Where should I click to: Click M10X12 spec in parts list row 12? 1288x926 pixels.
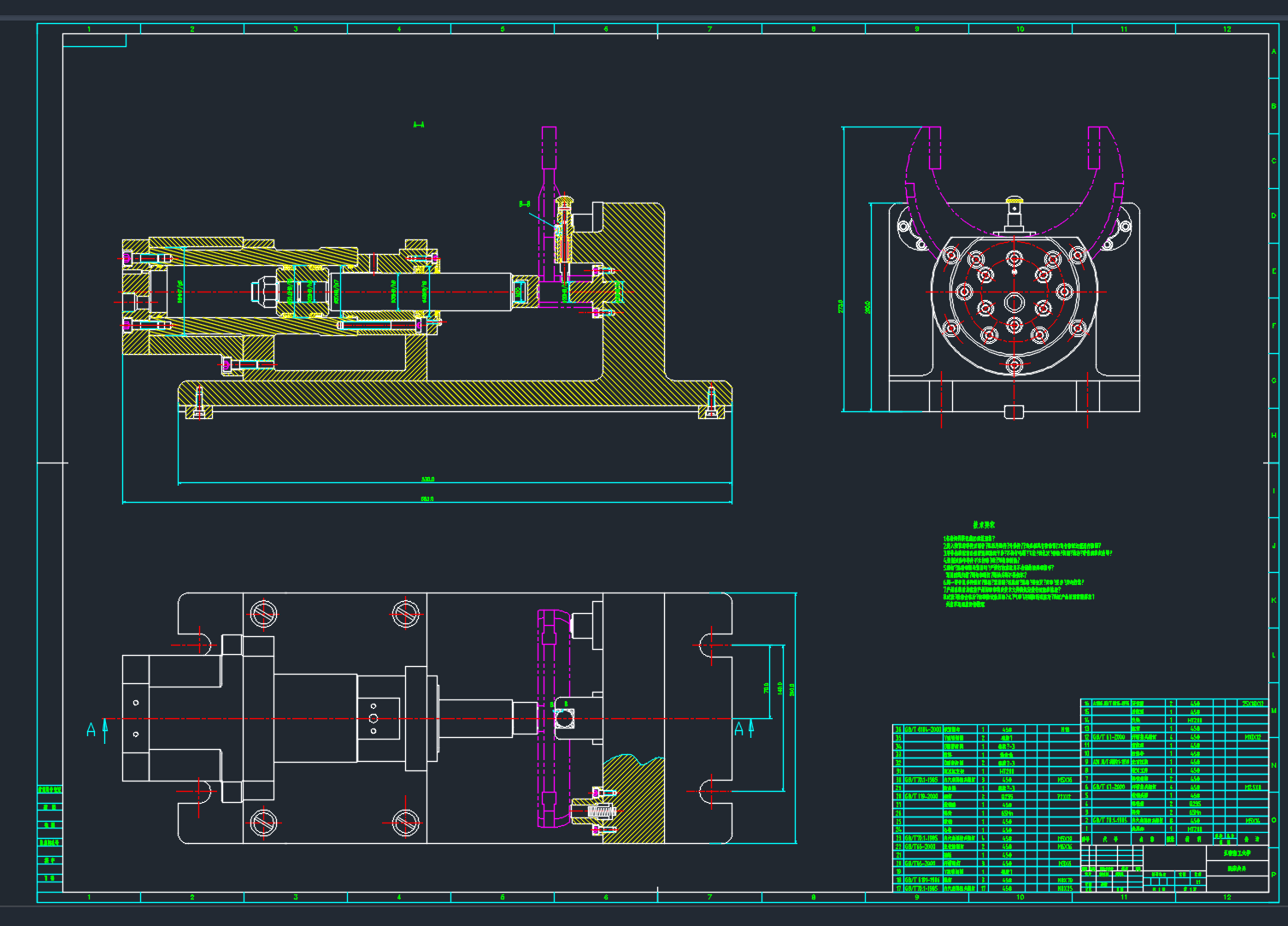pyautogui.click(x=1253, y=737)
